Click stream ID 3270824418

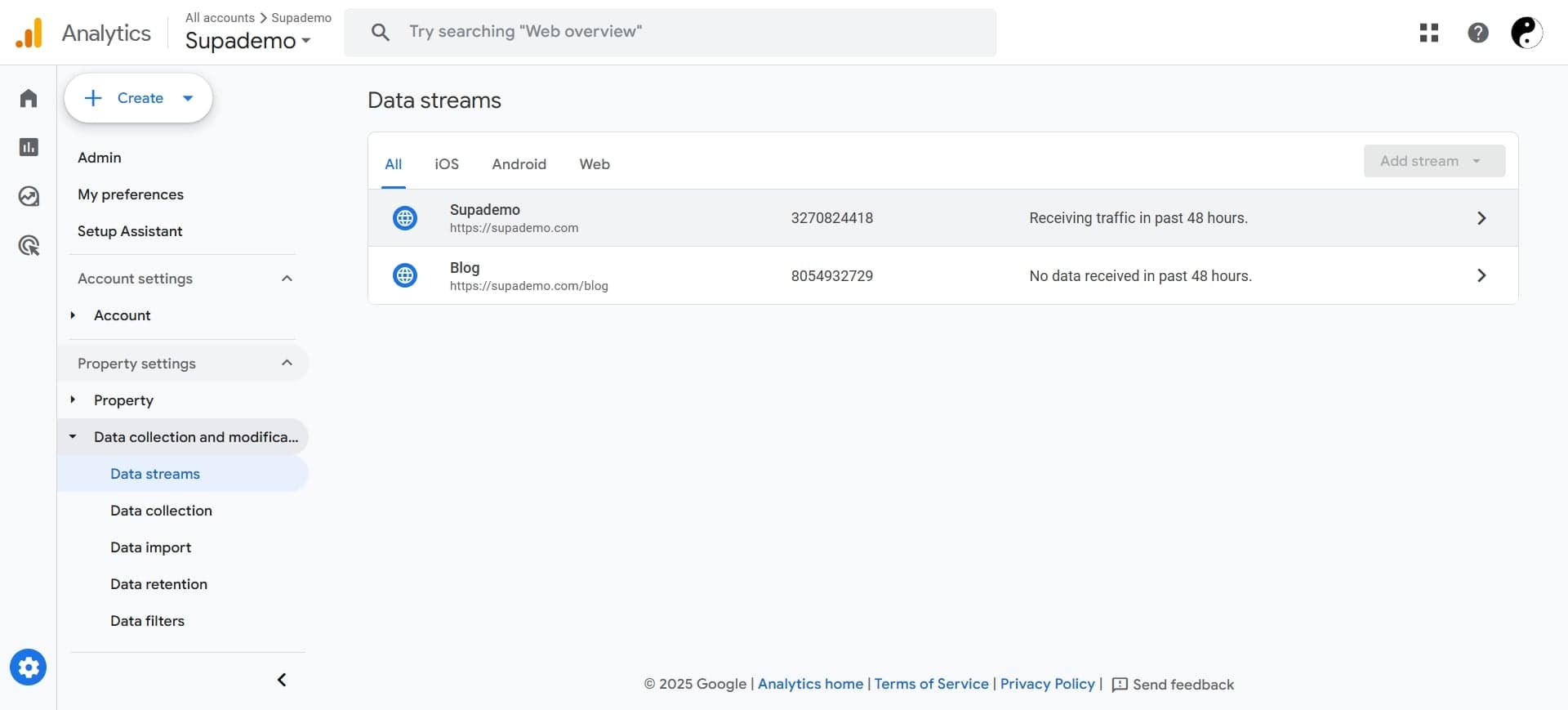832,218
